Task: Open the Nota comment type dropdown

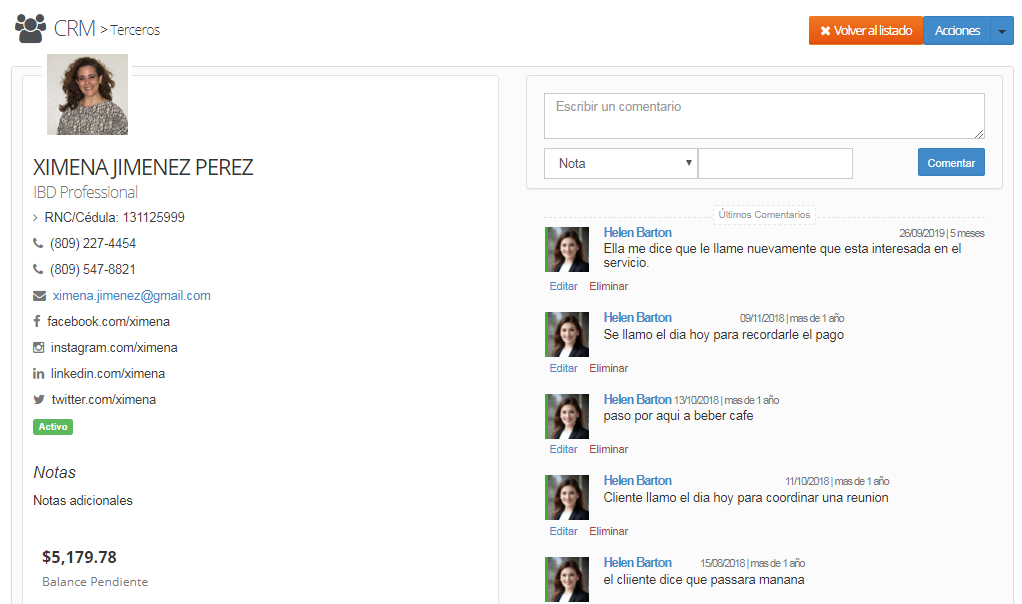Action: coord(620,163)
